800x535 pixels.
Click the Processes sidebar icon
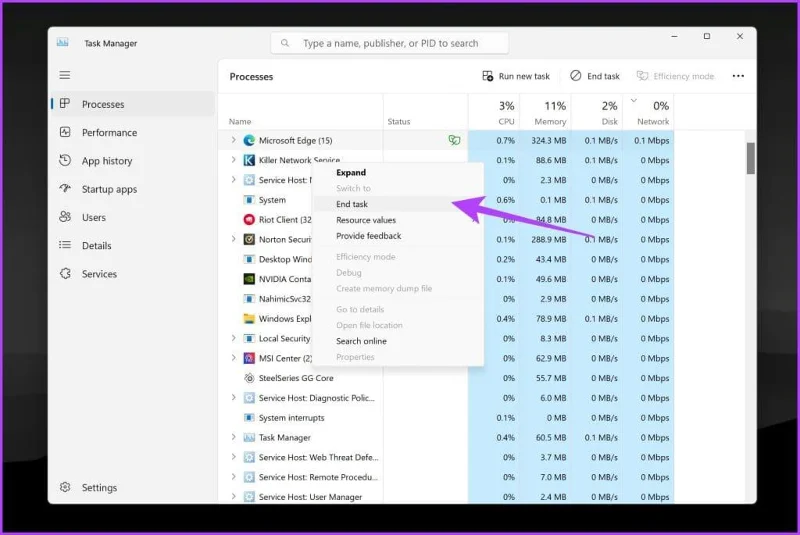65,104
